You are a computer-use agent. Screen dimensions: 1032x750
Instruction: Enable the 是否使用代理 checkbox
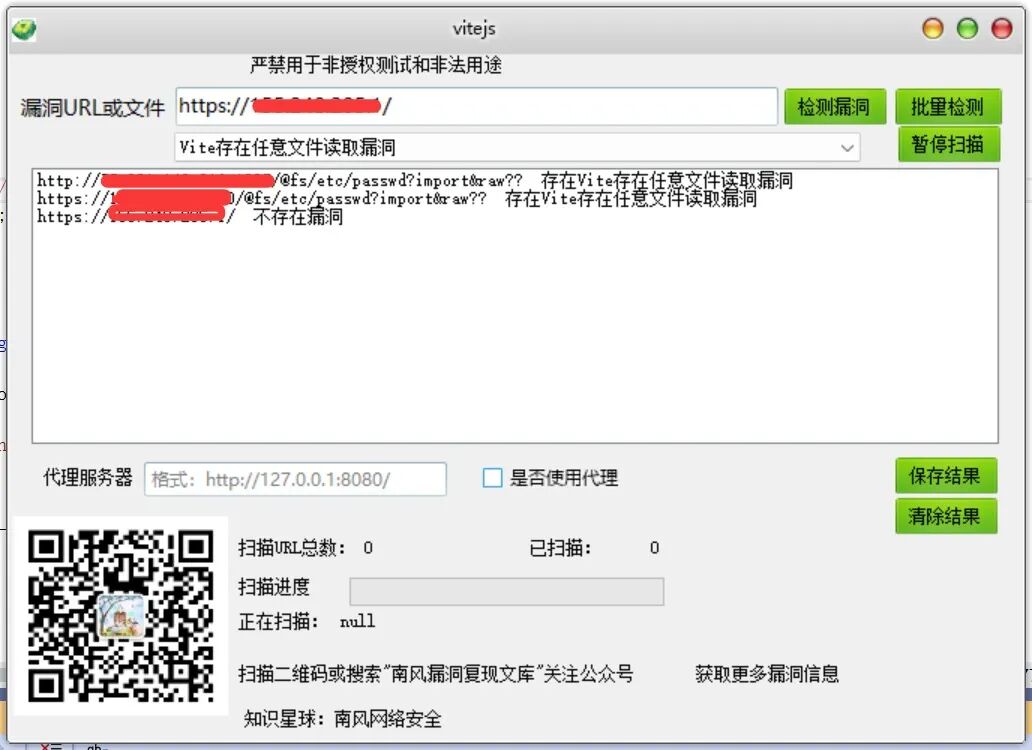coord(492,478)
